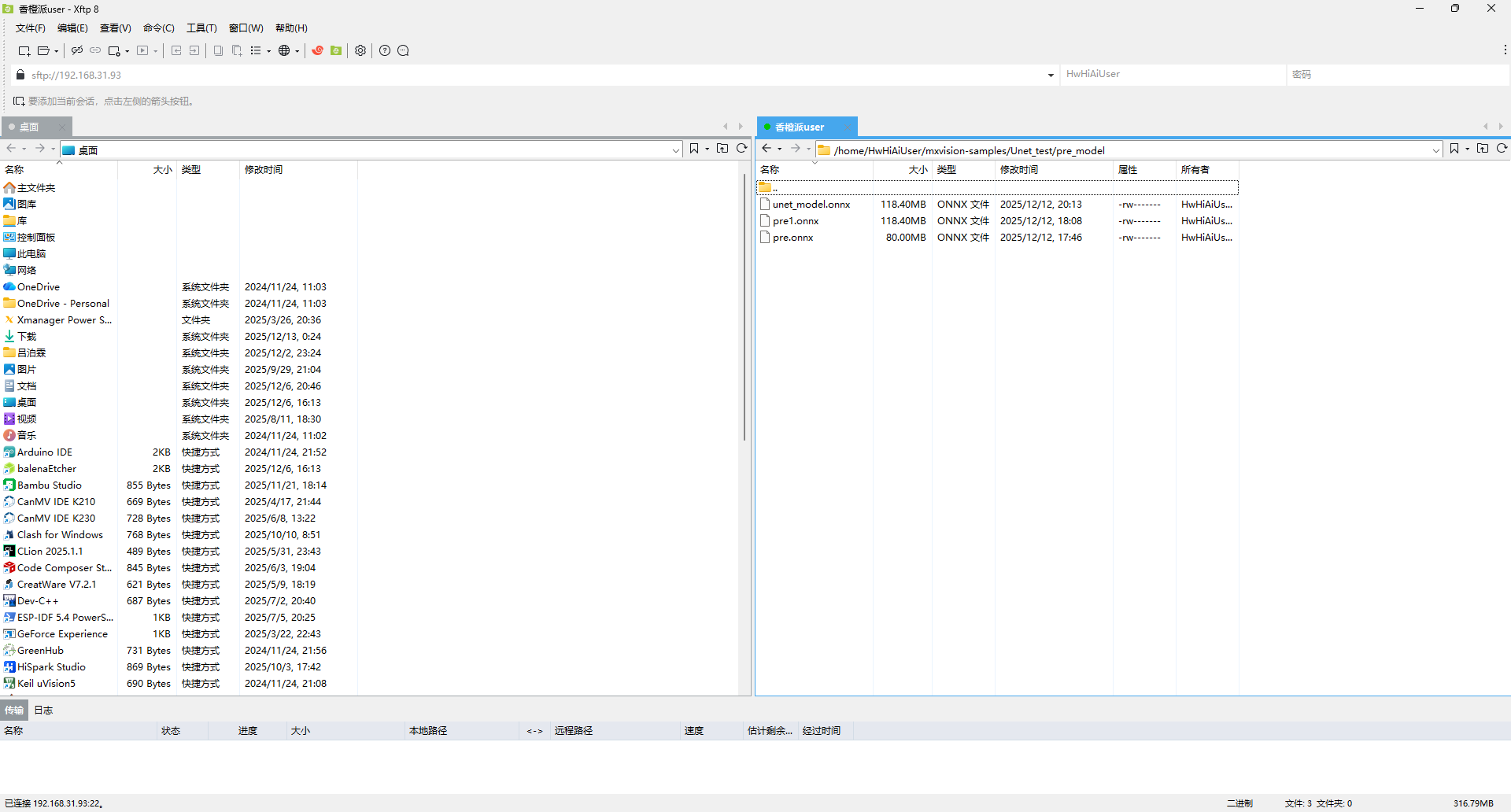The width and height of the screenshot is (1511, 812).
Task: Click the Copy toolbar icon
Action: [x=218, y=50]
